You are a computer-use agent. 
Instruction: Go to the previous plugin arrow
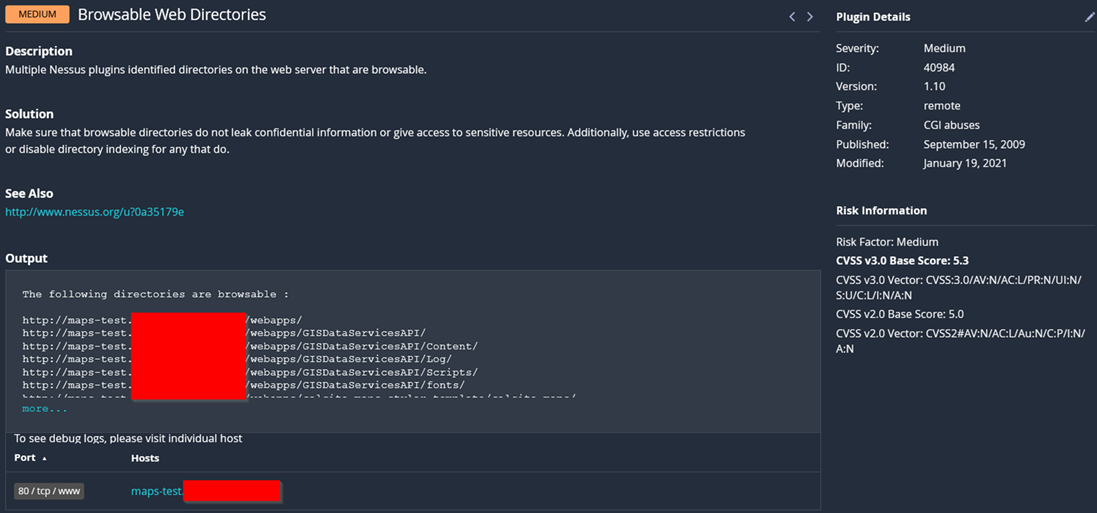792,17
